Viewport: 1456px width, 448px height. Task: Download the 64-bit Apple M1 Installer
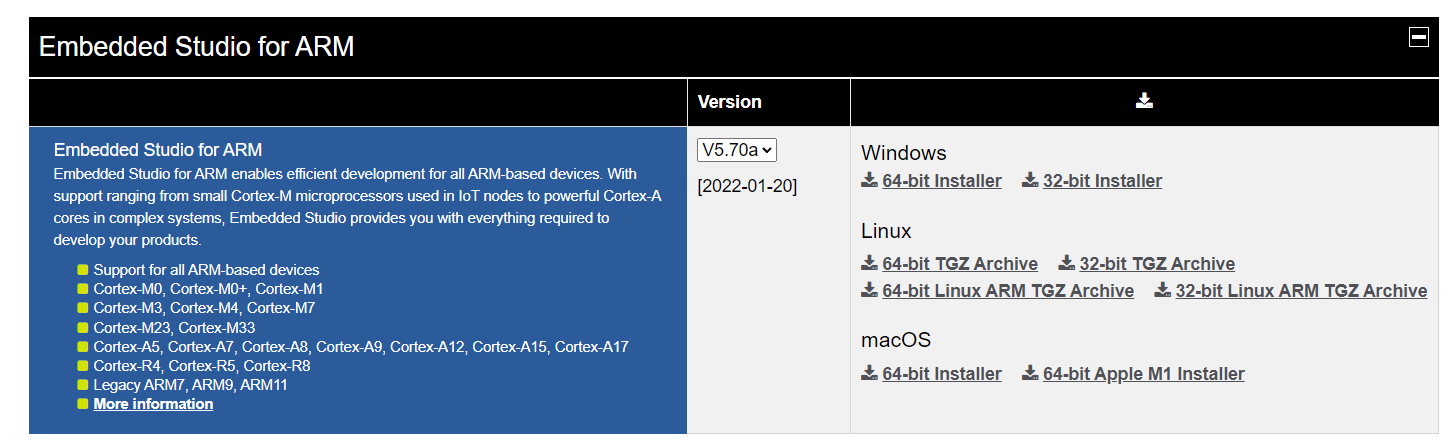tap(1144, 374)
